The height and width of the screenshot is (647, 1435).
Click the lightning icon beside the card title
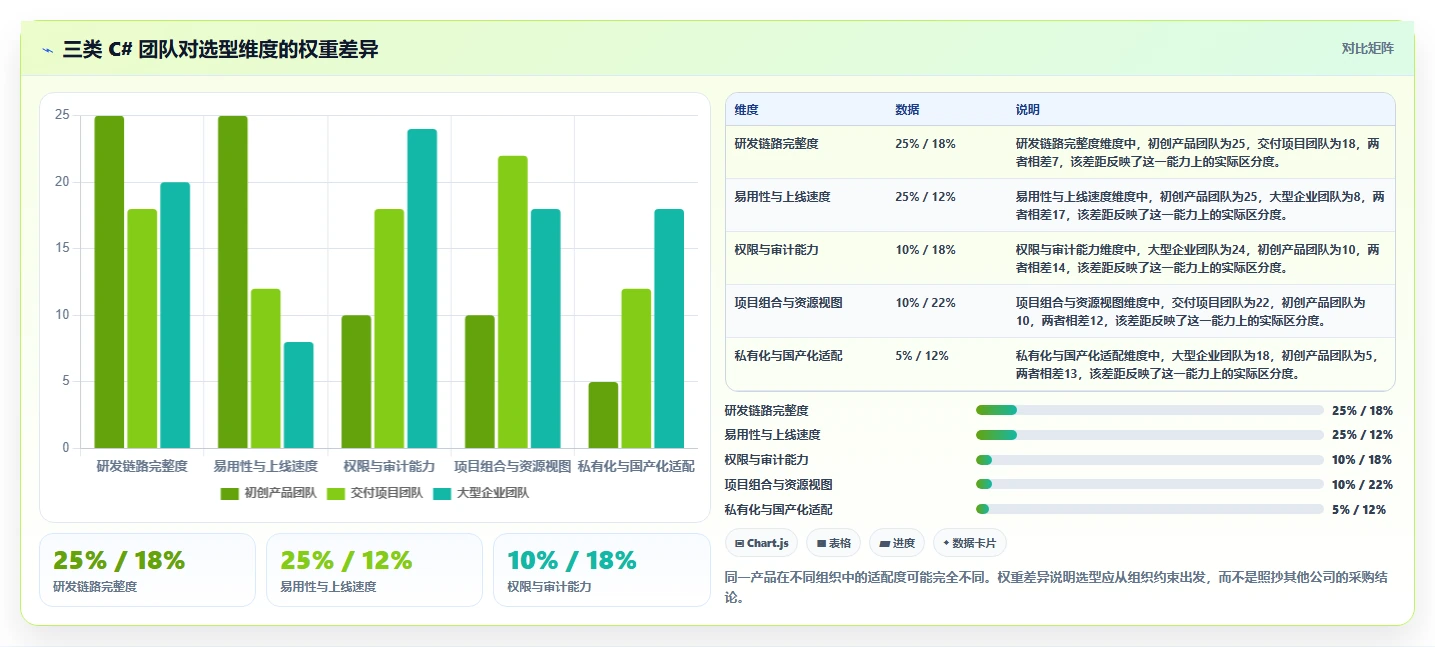click(x=47, y=49)
